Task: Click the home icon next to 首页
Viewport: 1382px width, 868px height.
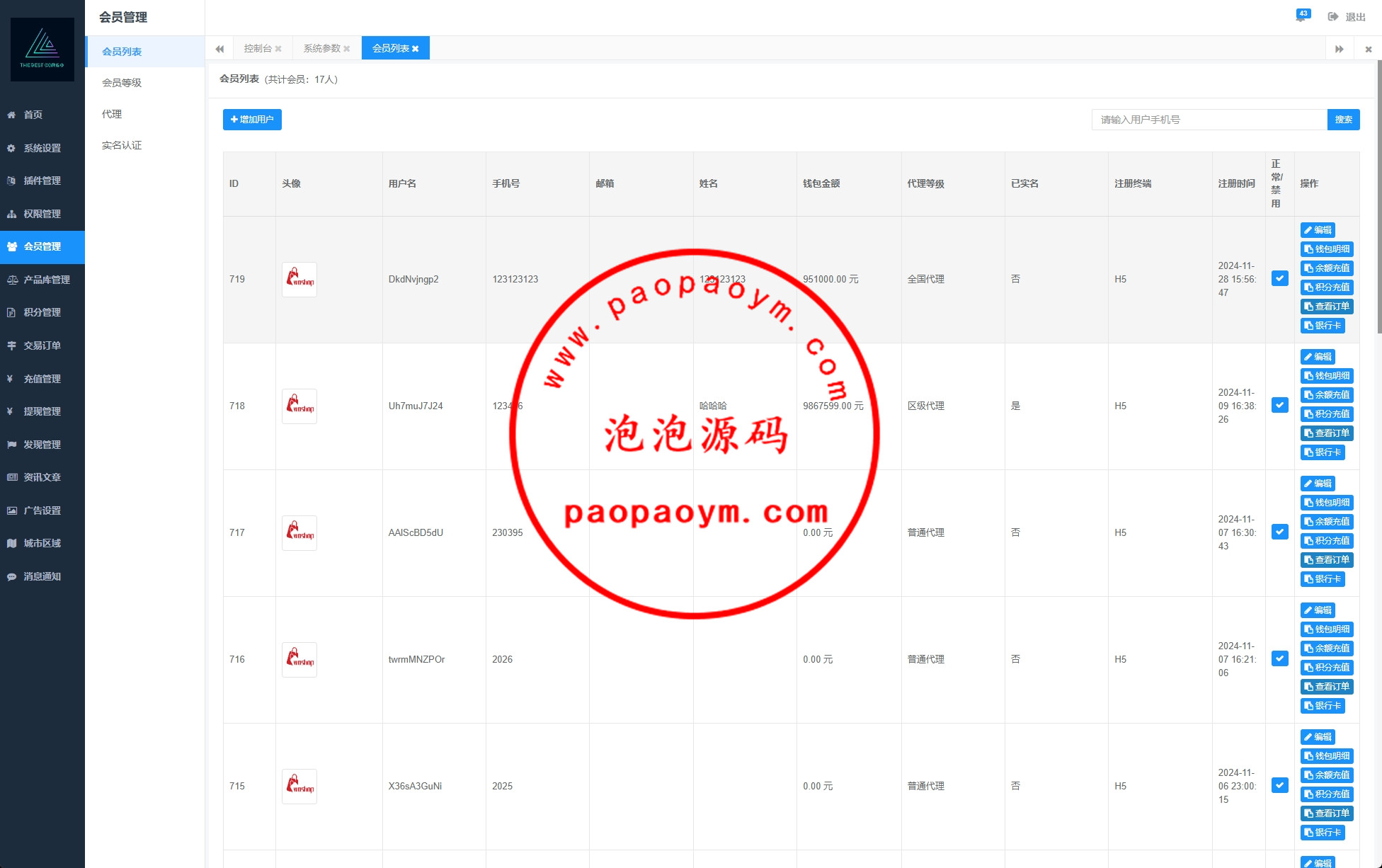Action: coord(11,115)
